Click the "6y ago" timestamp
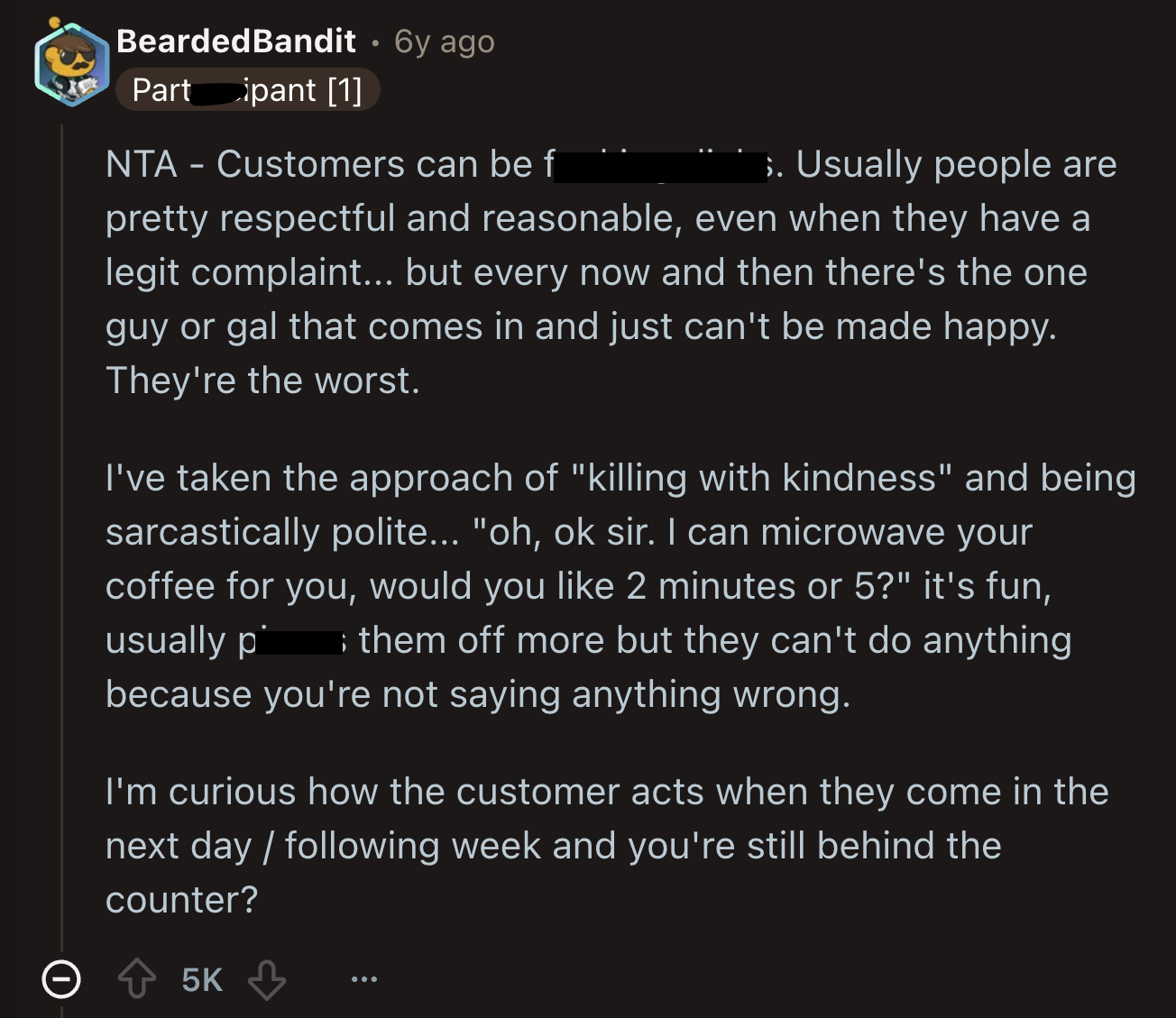 click(x=445, y=42)
